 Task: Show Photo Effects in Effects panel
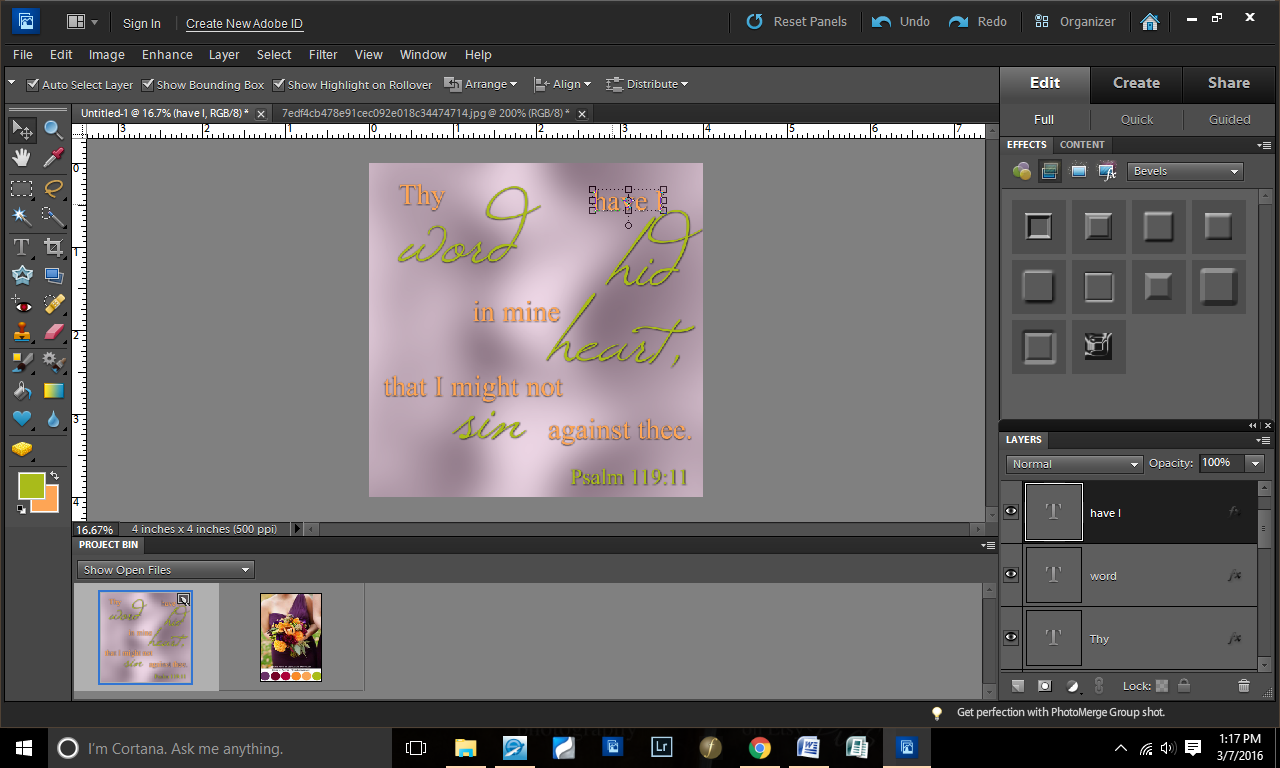tap(1078, 171)
